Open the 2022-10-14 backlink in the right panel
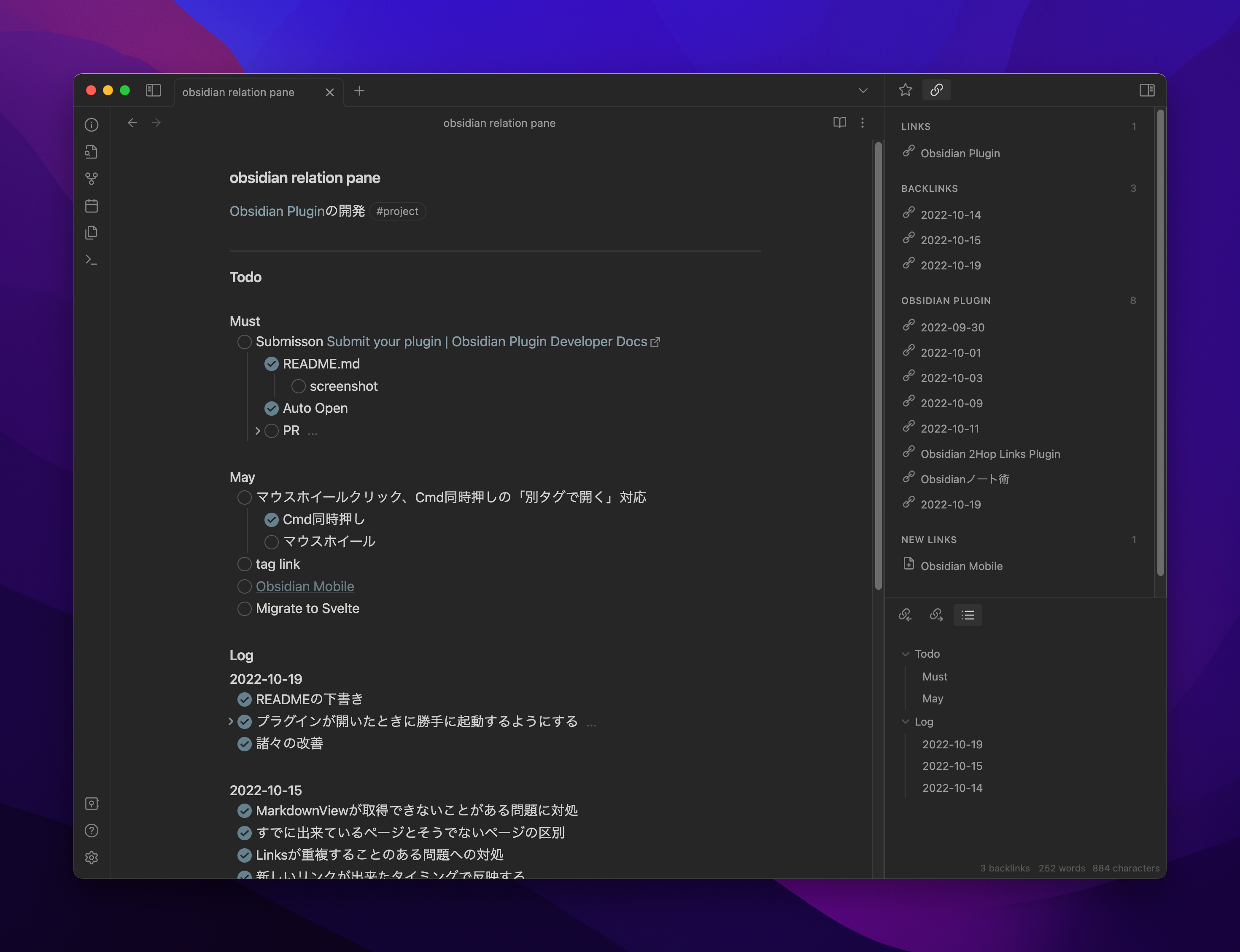This screenshot has width=1240, height=952. 952,215
